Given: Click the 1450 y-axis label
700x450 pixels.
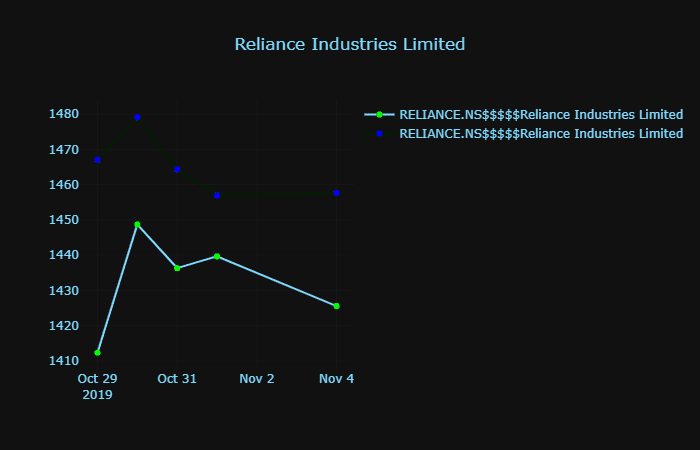Looking at the screenshot, I should point(64,220).
